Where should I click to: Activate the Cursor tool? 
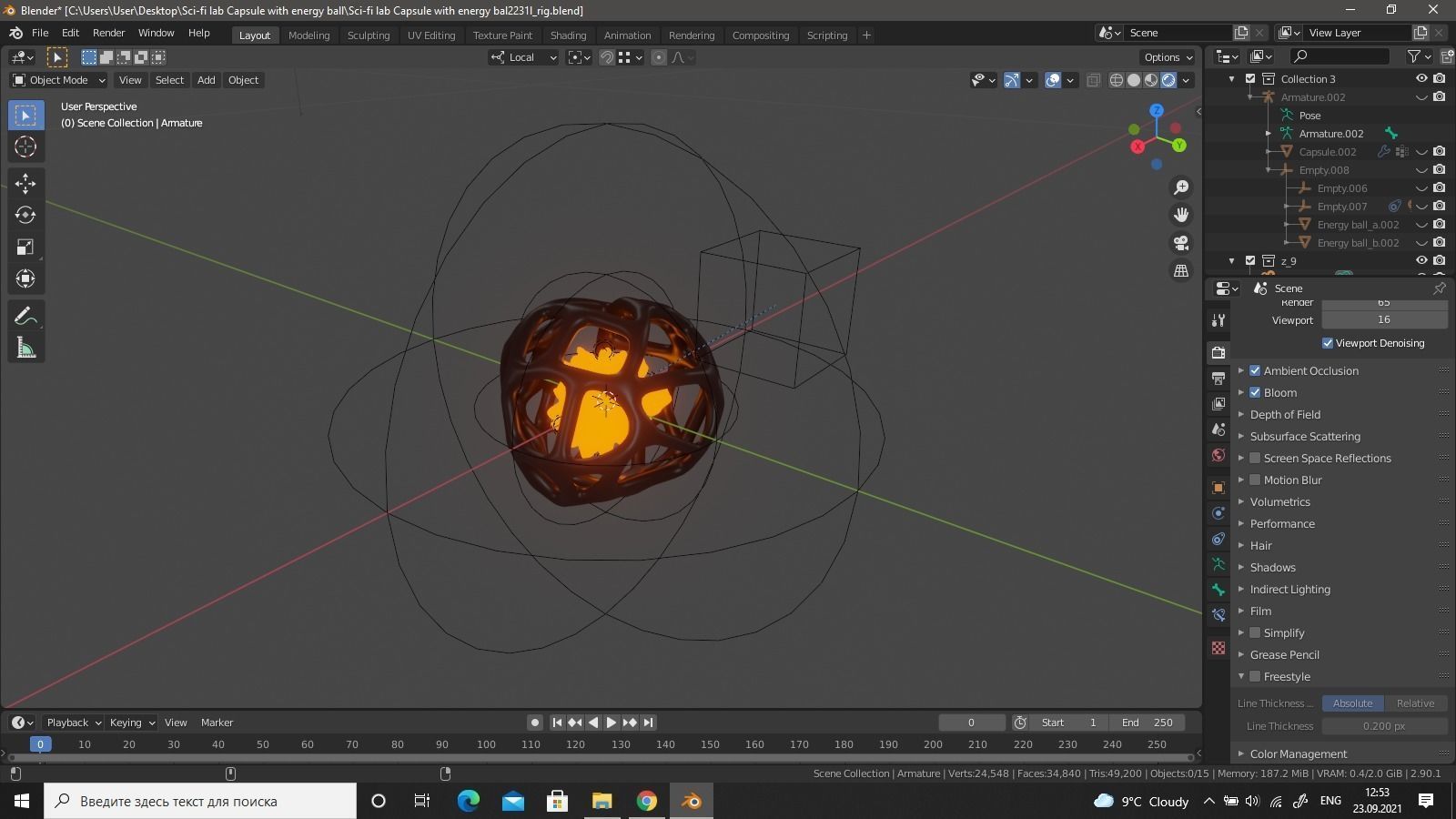[25, 147]
